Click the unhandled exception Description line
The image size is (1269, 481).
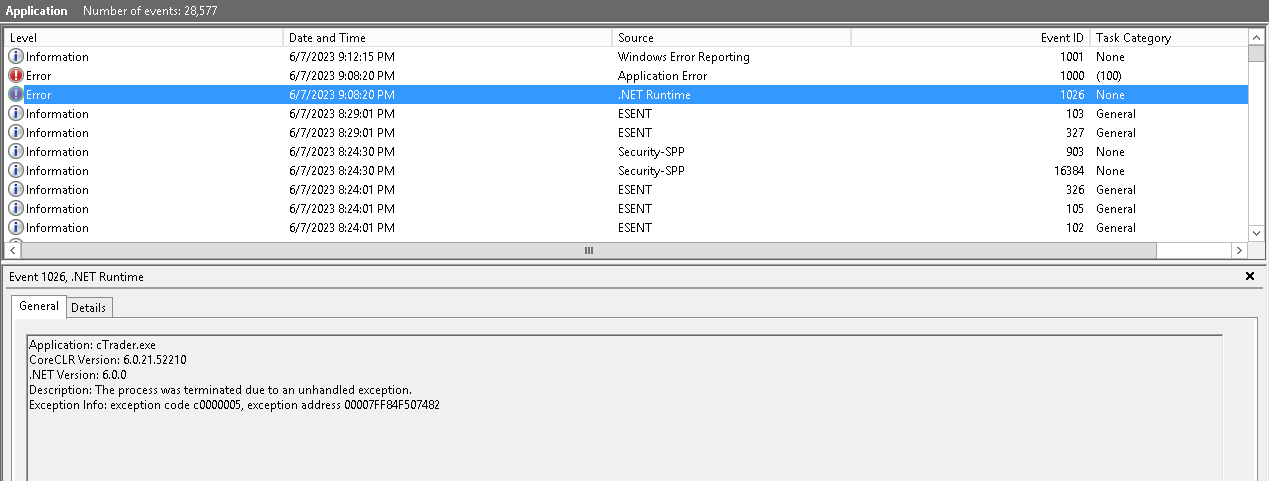tap(220, 390)
